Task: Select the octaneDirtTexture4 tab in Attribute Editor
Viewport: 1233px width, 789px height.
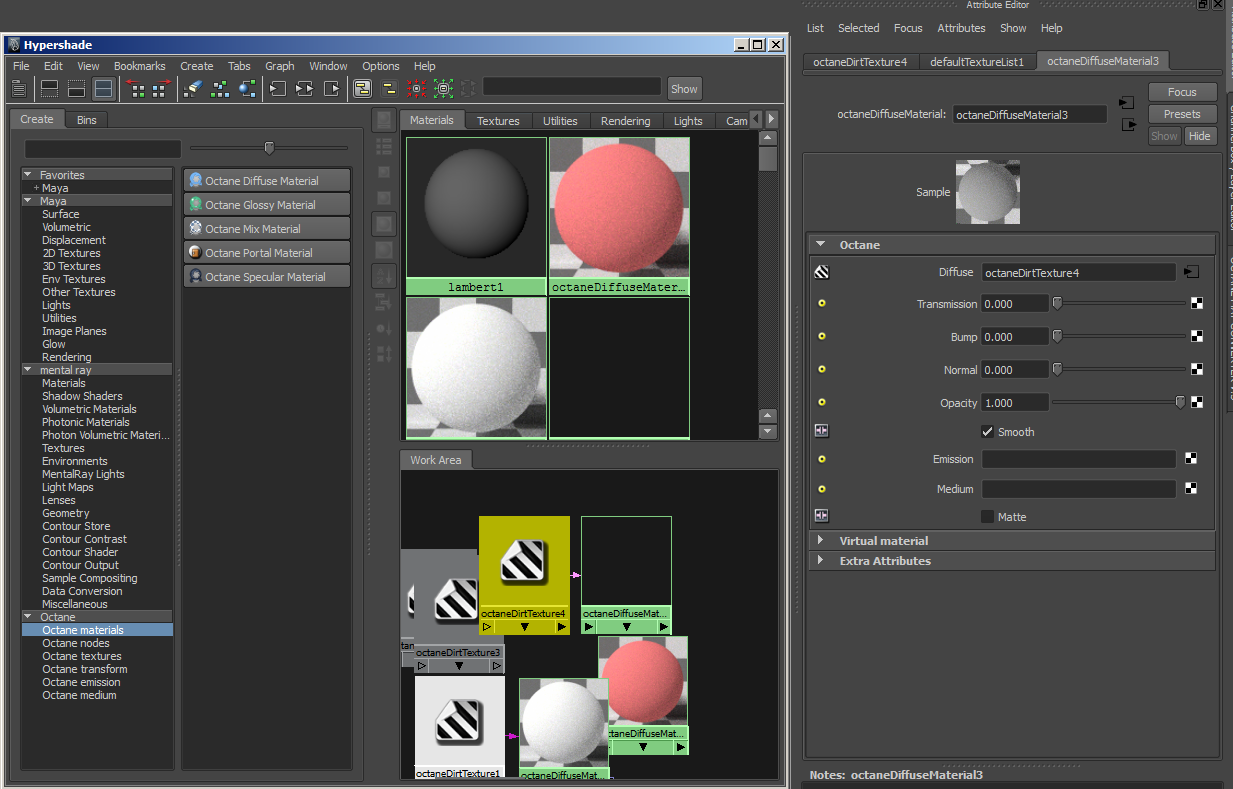Action: [x=860, y=62]
